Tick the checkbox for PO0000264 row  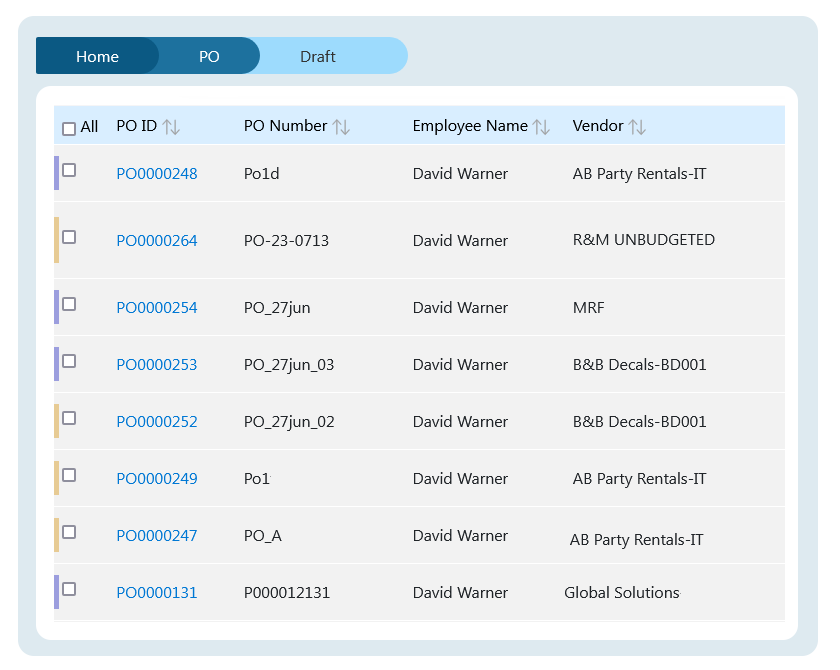click(x=69, y=237)
